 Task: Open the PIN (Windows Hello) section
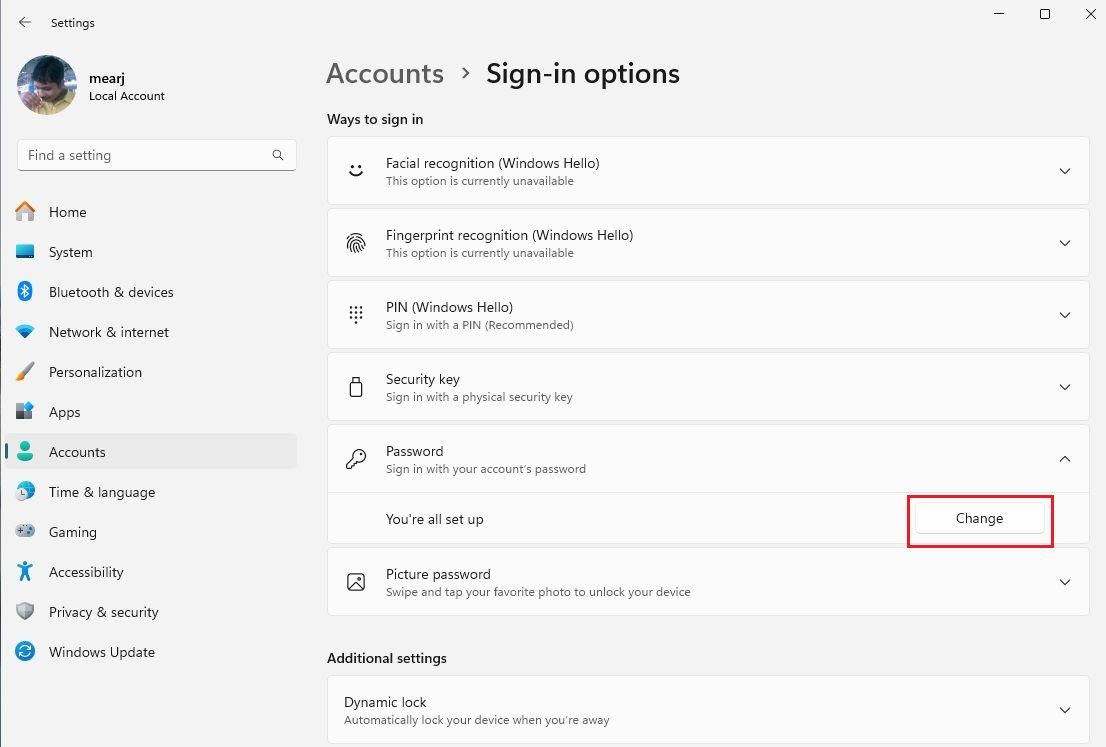(1065, 315)
